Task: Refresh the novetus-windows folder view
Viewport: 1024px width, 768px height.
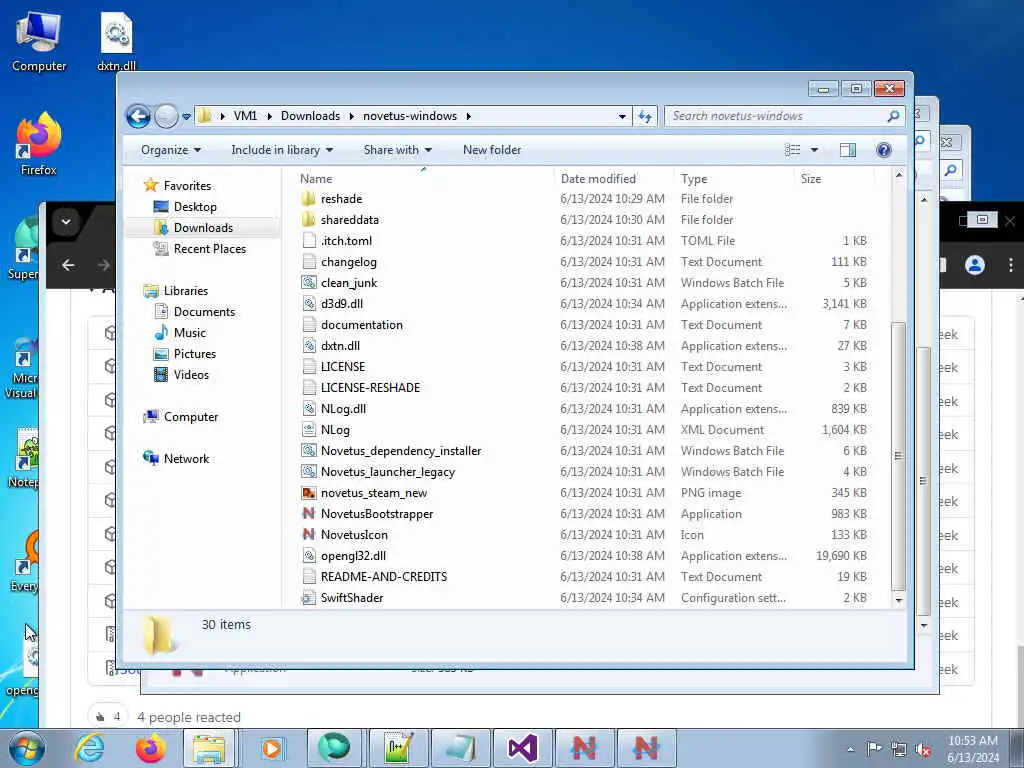Action: pos(645,116)
